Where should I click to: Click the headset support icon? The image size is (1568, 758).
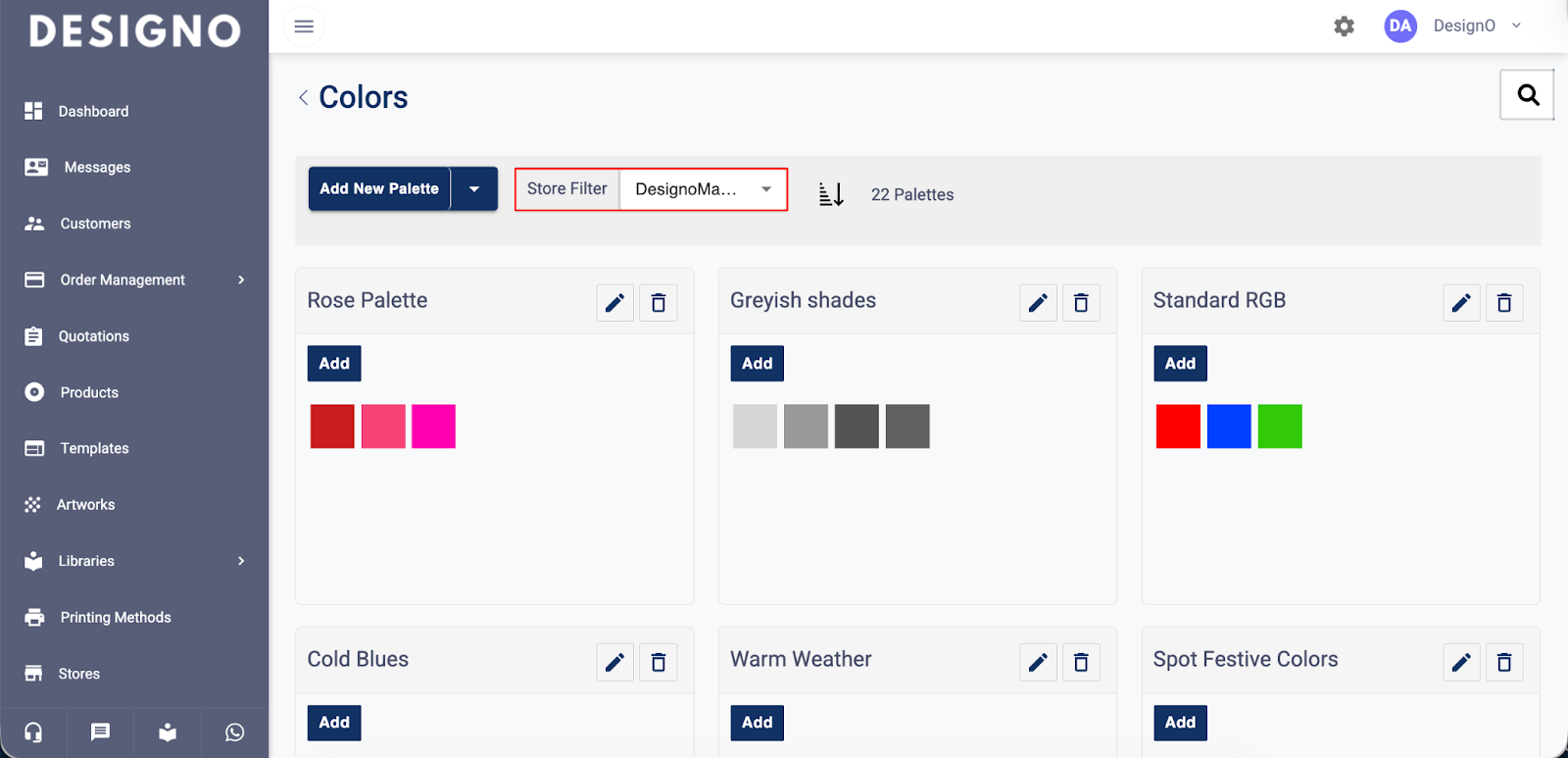click(x=33, y=733)
